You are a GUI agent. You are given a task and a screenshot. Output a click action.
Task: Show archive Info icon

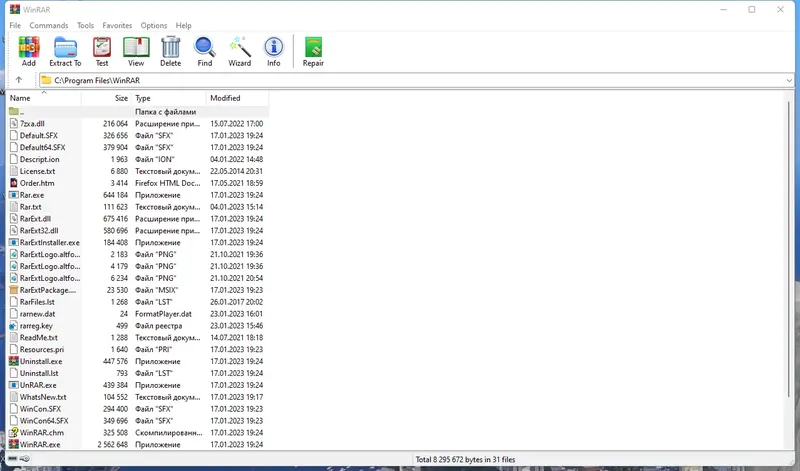pyautogui.click(x=273, y=47)
